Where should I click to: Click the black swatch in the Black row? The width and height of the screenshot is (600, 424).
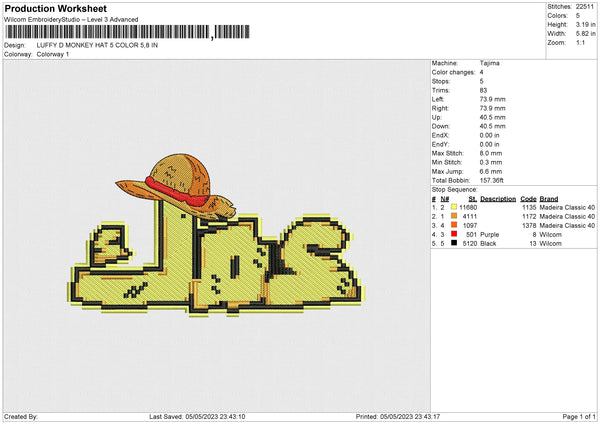454,243
